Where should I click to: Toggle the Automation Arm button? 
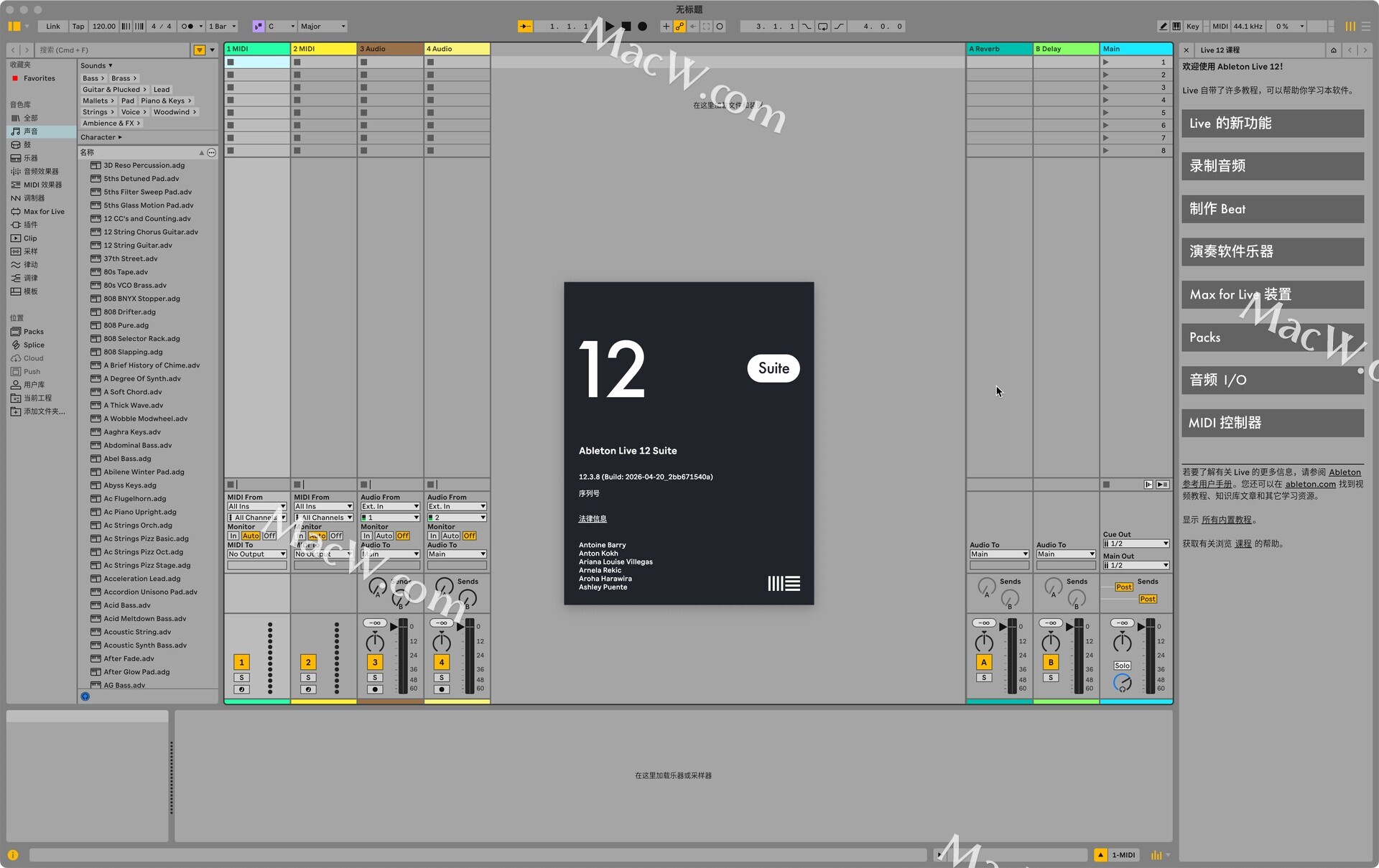pyautogui.click(x=679, y=27)
